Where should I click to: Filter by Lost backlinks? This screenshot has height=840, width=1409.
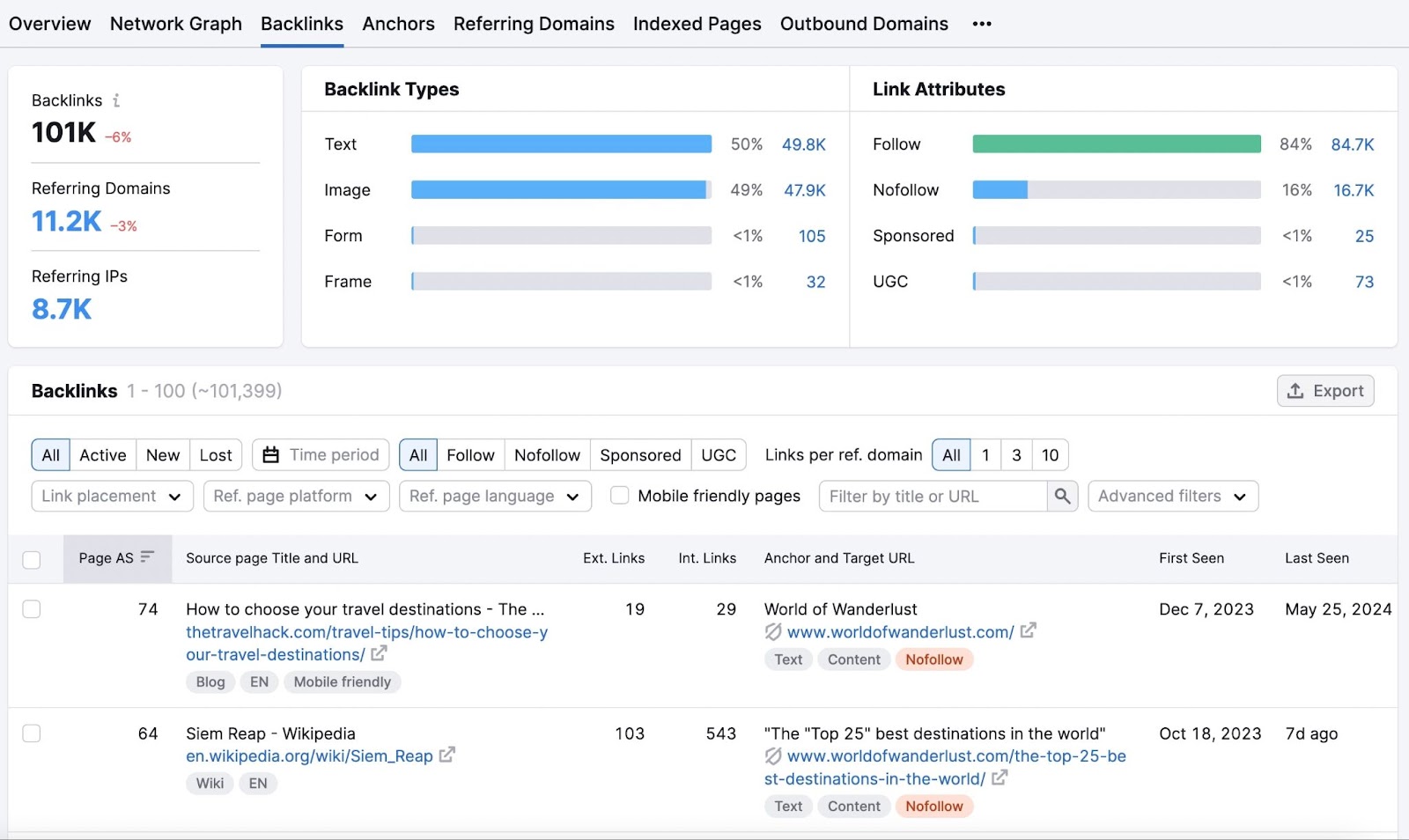[x=216, y=455]
